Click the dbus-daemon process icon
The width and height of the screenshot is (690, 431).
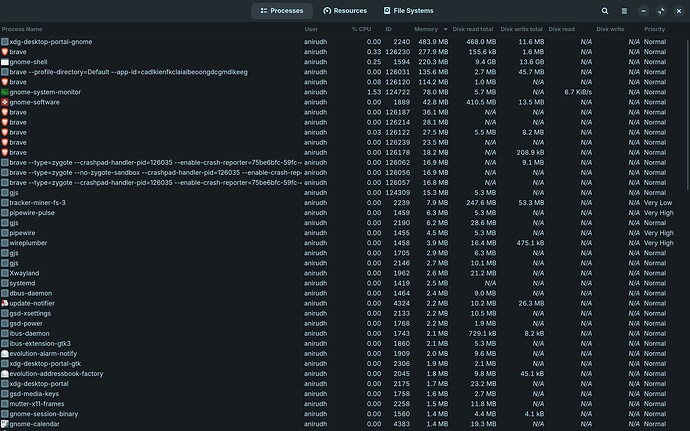click(x=5, y=293)
